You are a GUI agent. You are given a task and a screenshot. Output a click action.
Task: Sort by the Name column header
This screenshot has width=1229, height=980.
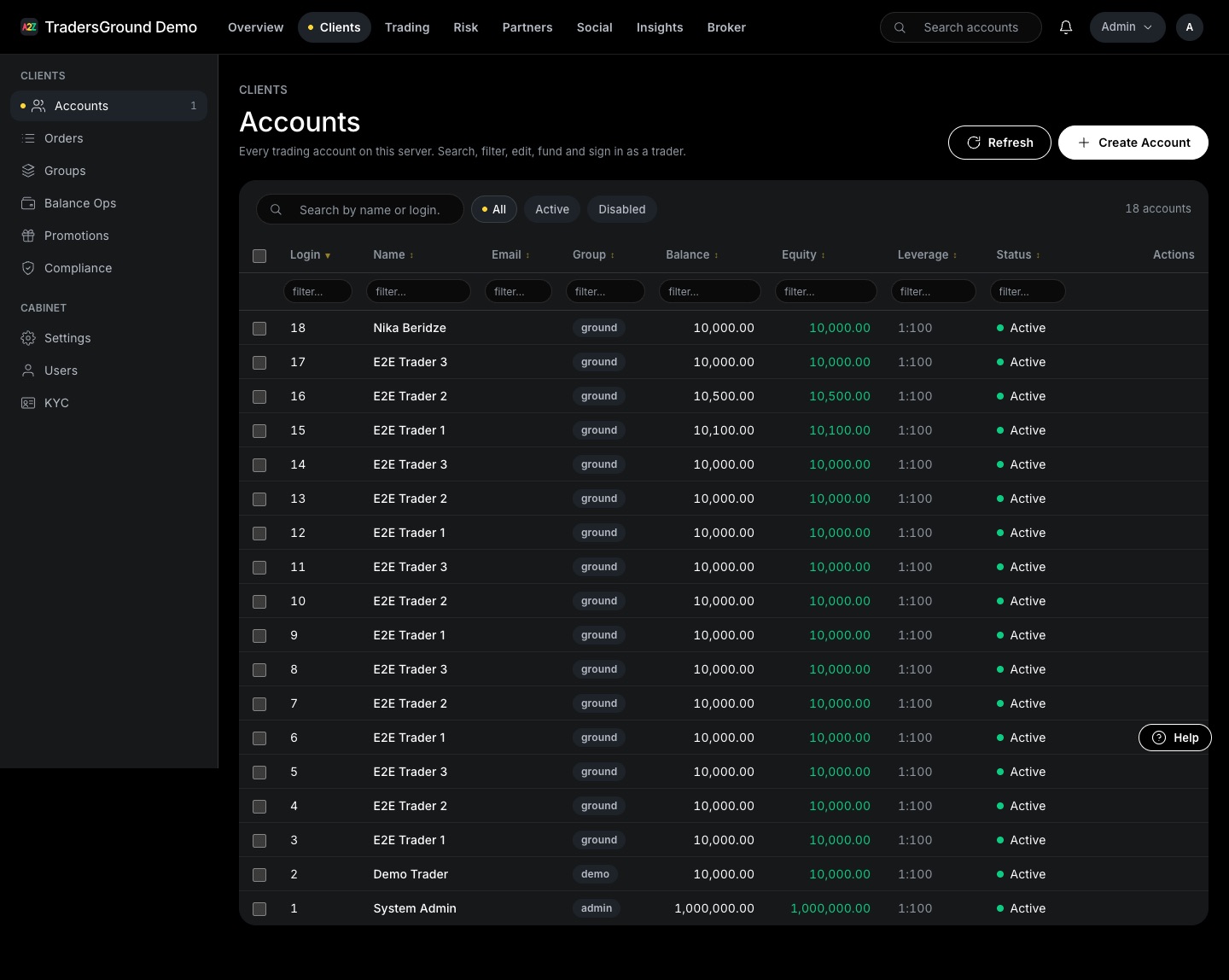coord(393,254)
